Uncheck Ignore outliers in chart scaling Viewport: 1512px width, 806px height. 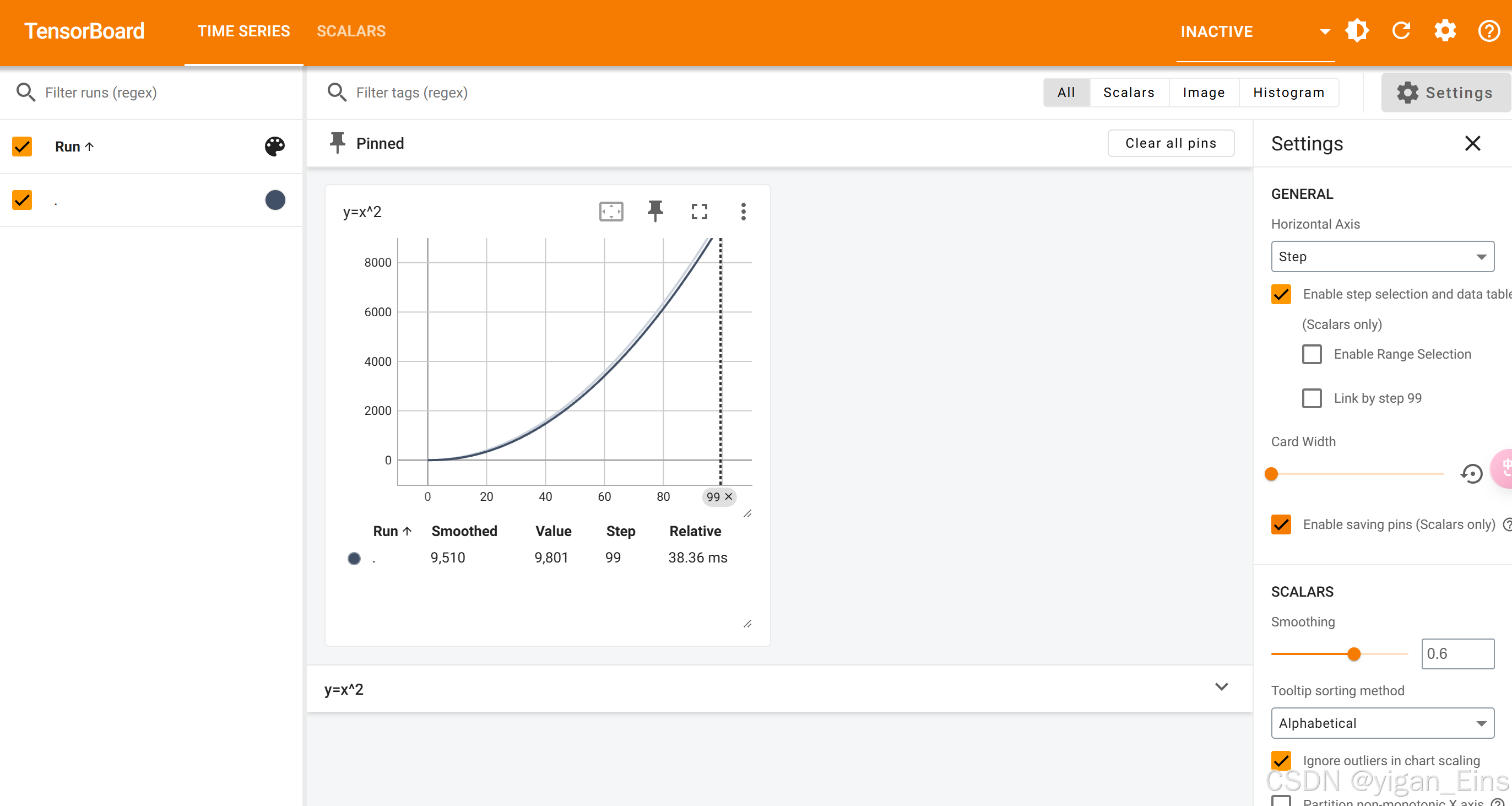coord(1281,761)
